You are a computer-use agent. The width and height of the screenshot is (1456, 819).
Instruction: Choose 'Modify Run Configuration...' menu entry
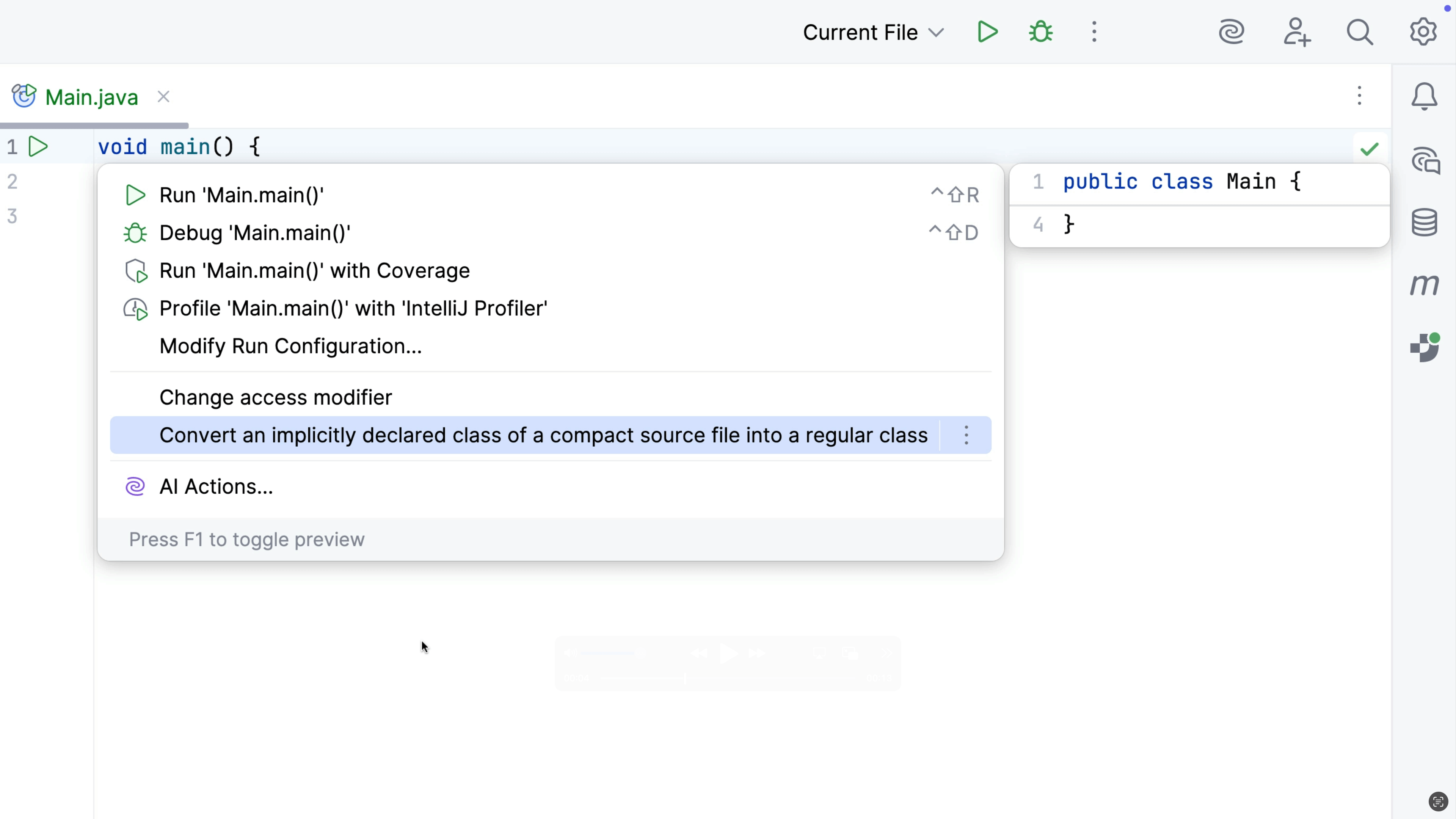pyautogui.click(x=290, y=346)
